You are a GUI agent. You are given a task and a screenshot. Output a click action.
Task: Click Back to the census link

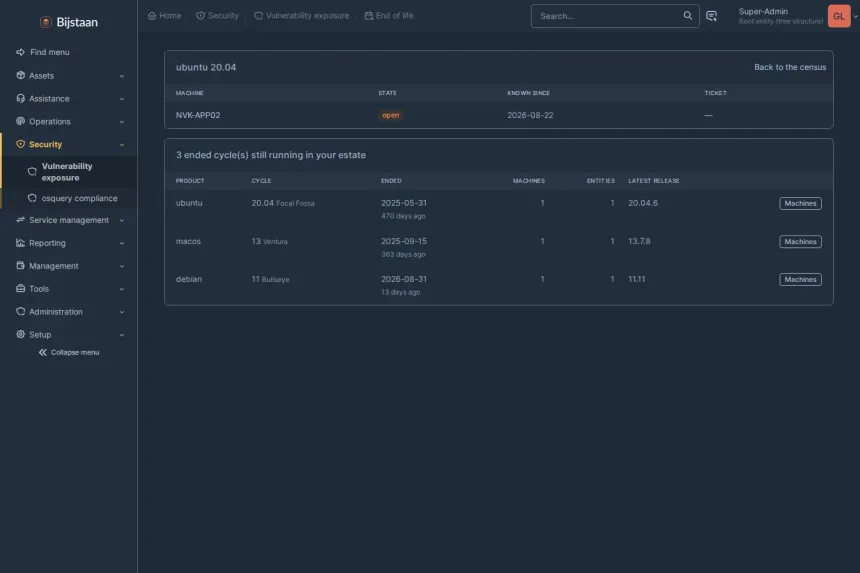[790, 67]
